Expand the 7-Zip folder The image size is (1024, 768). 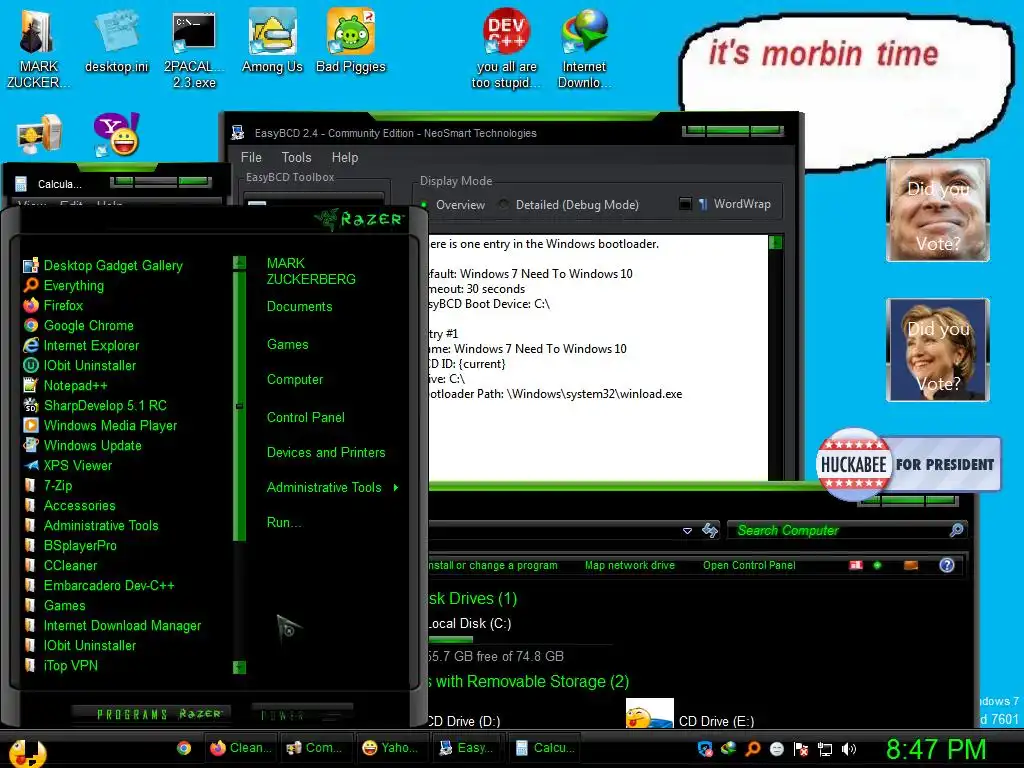48,486
